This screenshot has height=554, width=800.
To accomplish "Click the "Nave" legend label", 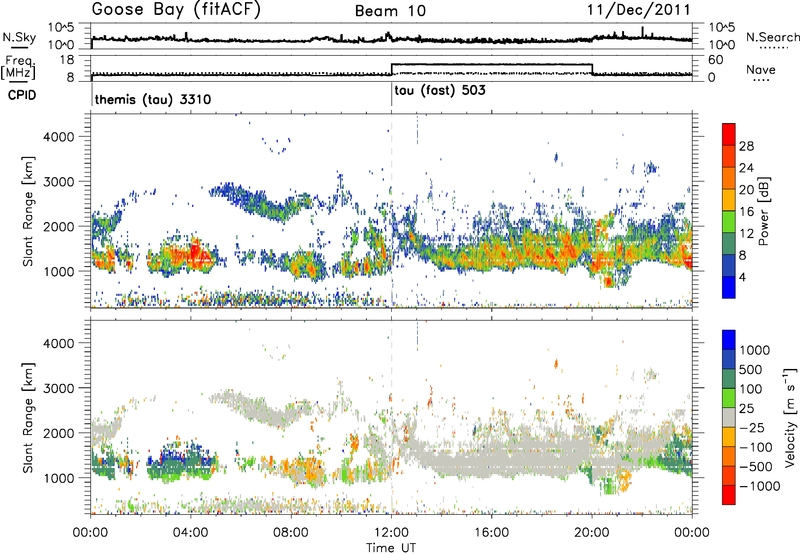I will tap(761, 70).
